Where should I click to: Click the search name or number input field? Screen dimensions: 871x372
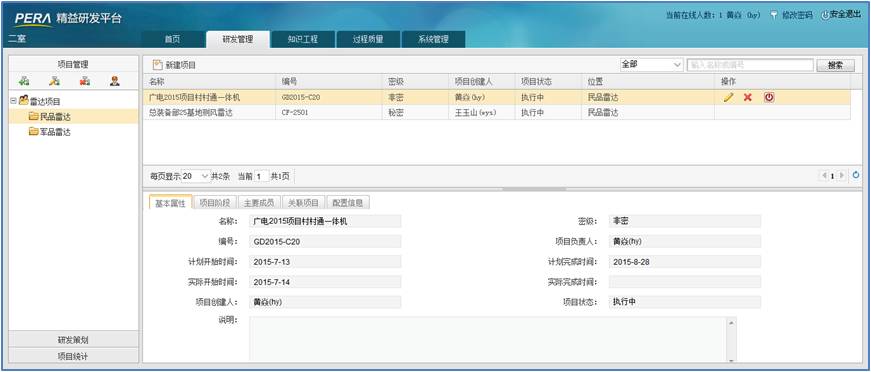coord(750,65)
